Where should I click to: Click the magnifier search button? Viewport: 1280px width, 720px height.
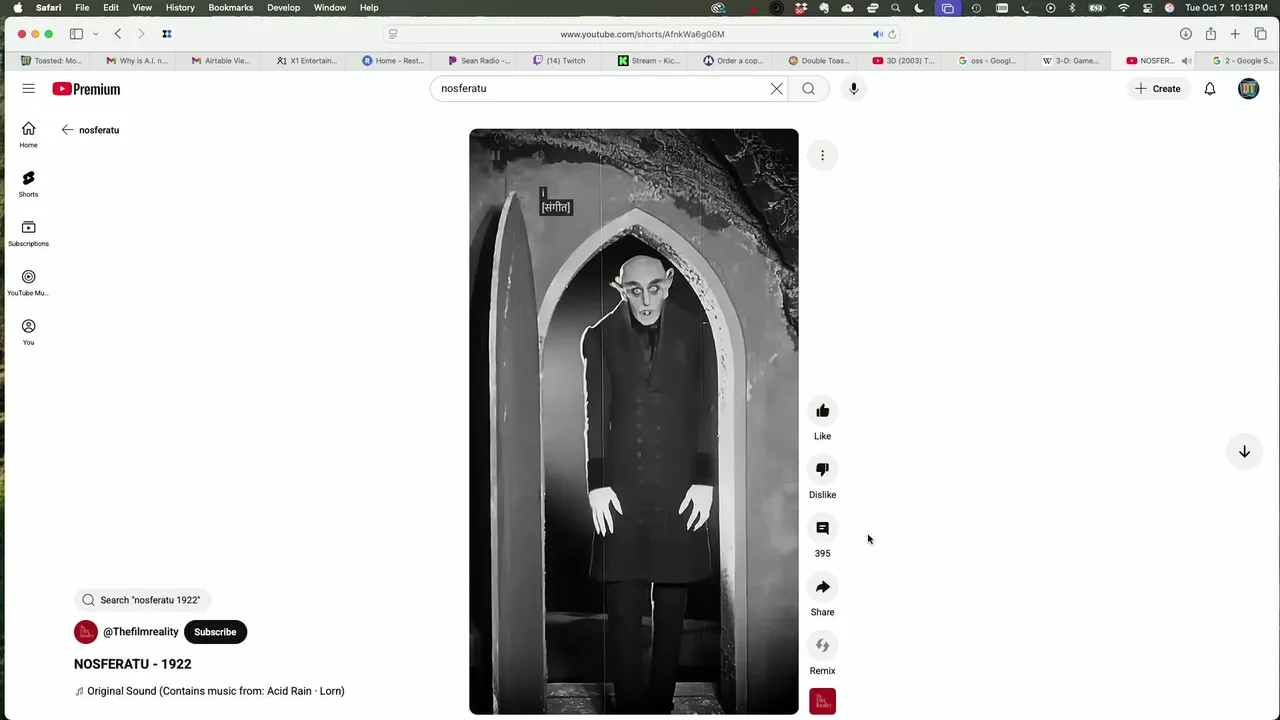(x=808, y=89)
